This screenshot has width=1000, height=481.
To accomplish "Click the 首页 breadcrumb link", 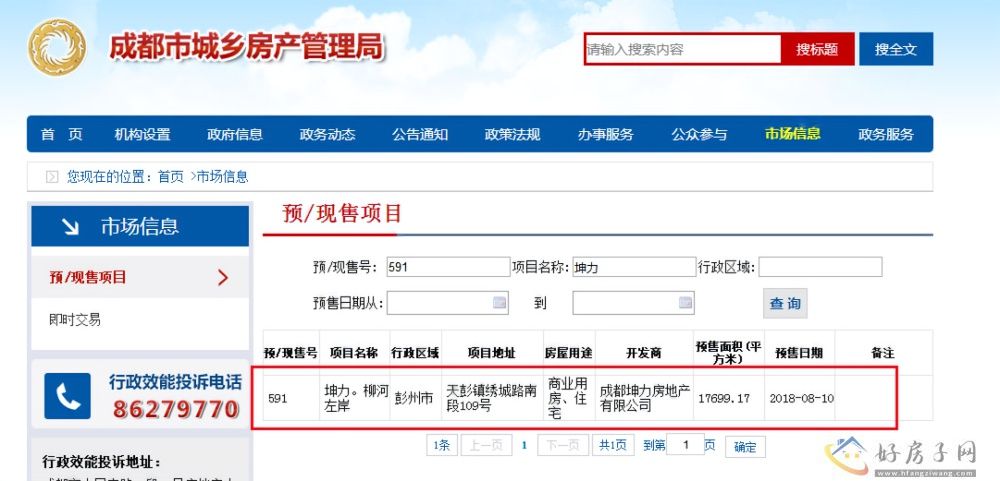I will 170,177.
